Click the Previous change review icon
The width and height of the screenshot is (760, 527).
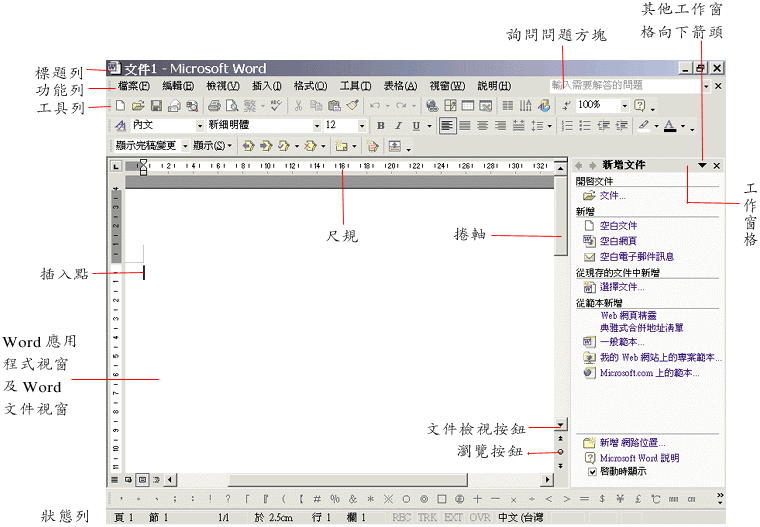pyautogui.click(x=249, y=145)
